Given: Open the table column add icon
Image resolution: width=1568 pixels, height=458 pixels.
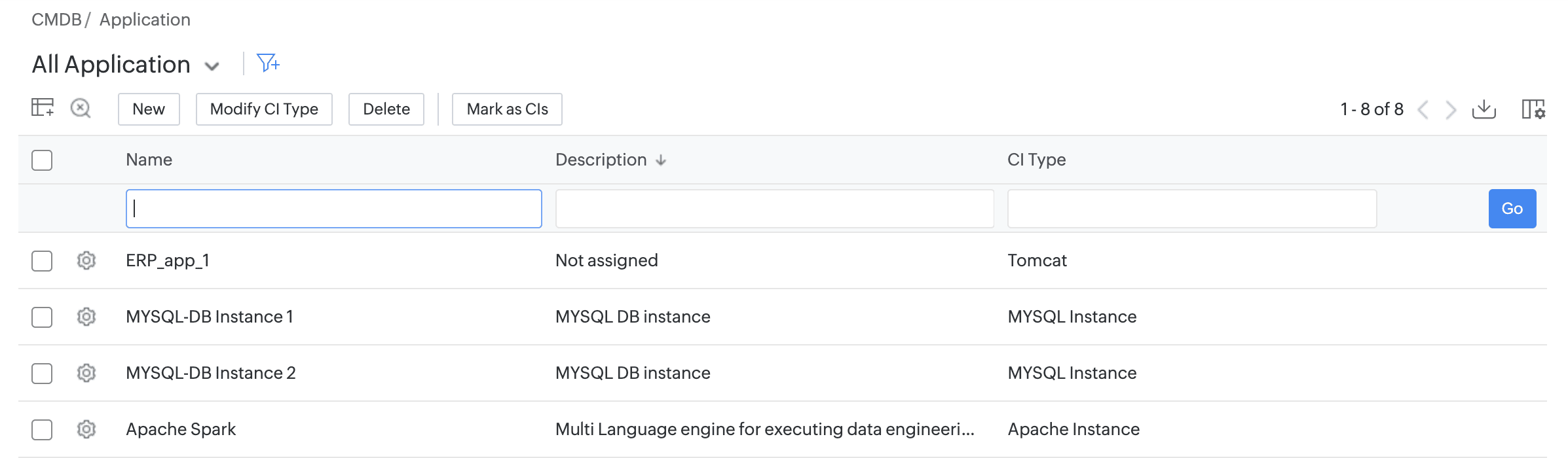Looking at the screenshot, I should (x=43, y=108).
